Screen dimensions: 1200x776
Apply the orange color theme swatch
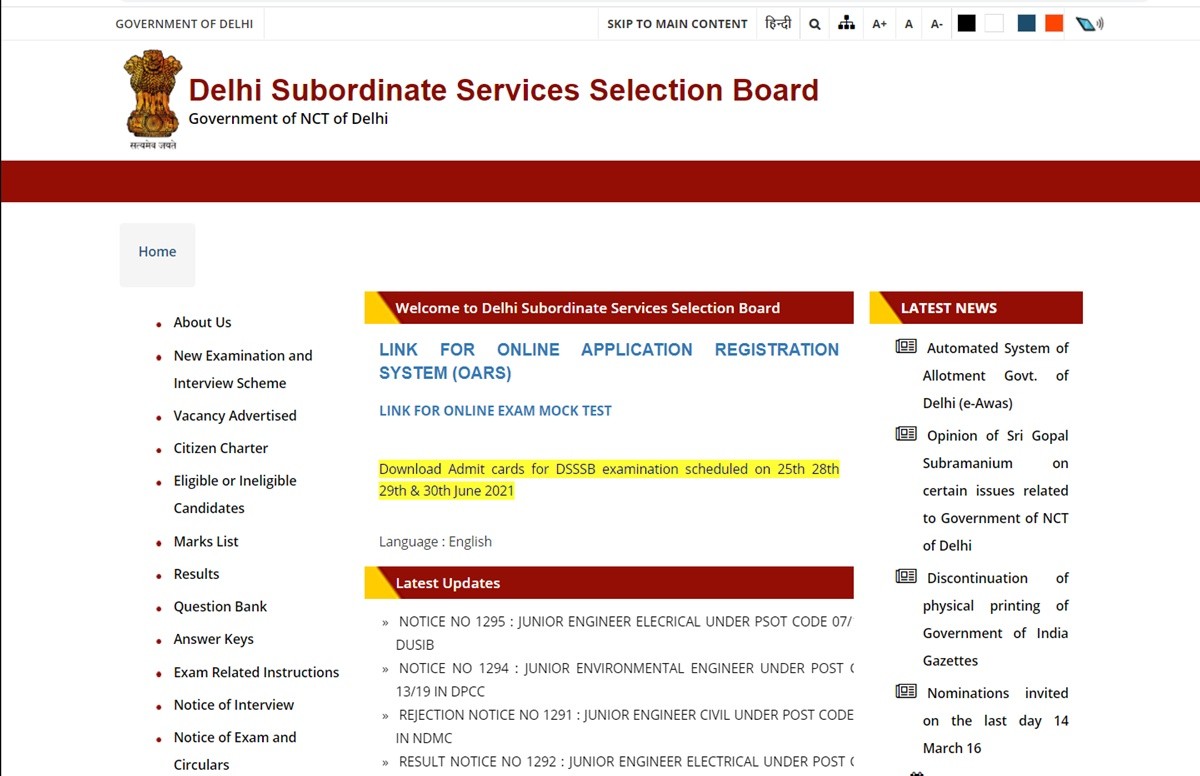[1054, 23]
